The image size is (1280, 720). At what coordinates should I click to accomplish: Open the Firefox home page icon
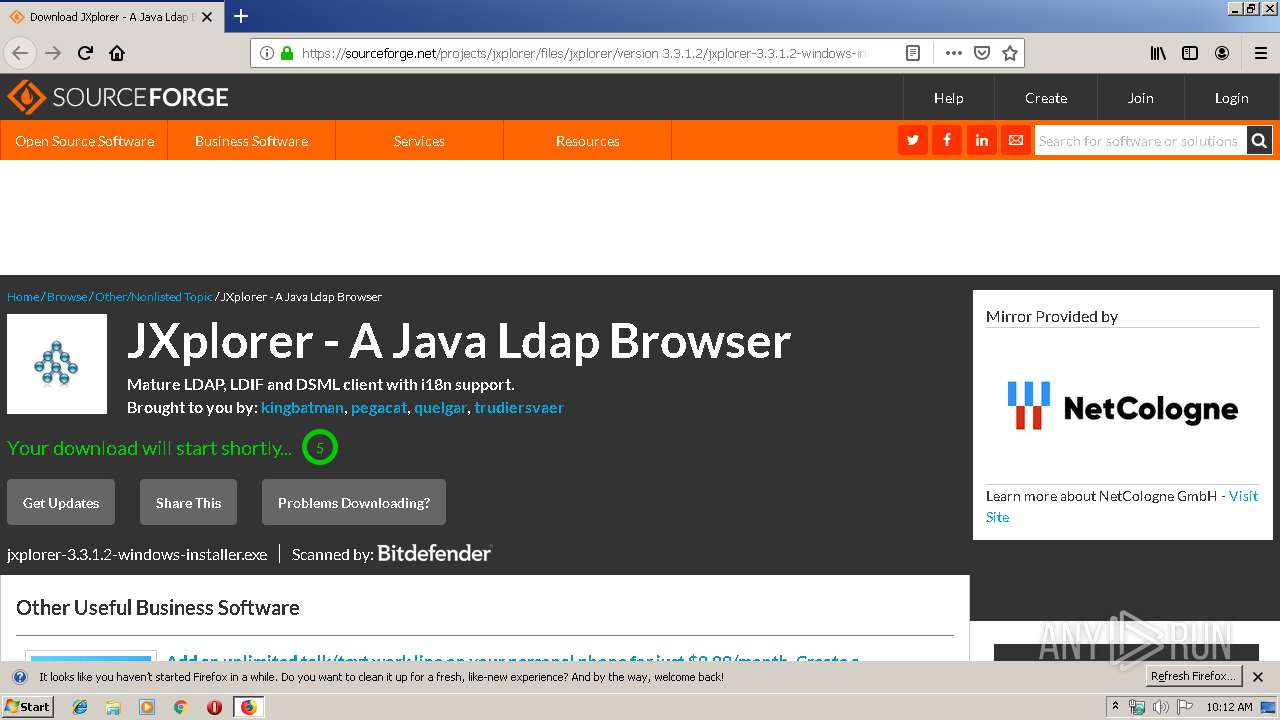click(x=117, y=53)
